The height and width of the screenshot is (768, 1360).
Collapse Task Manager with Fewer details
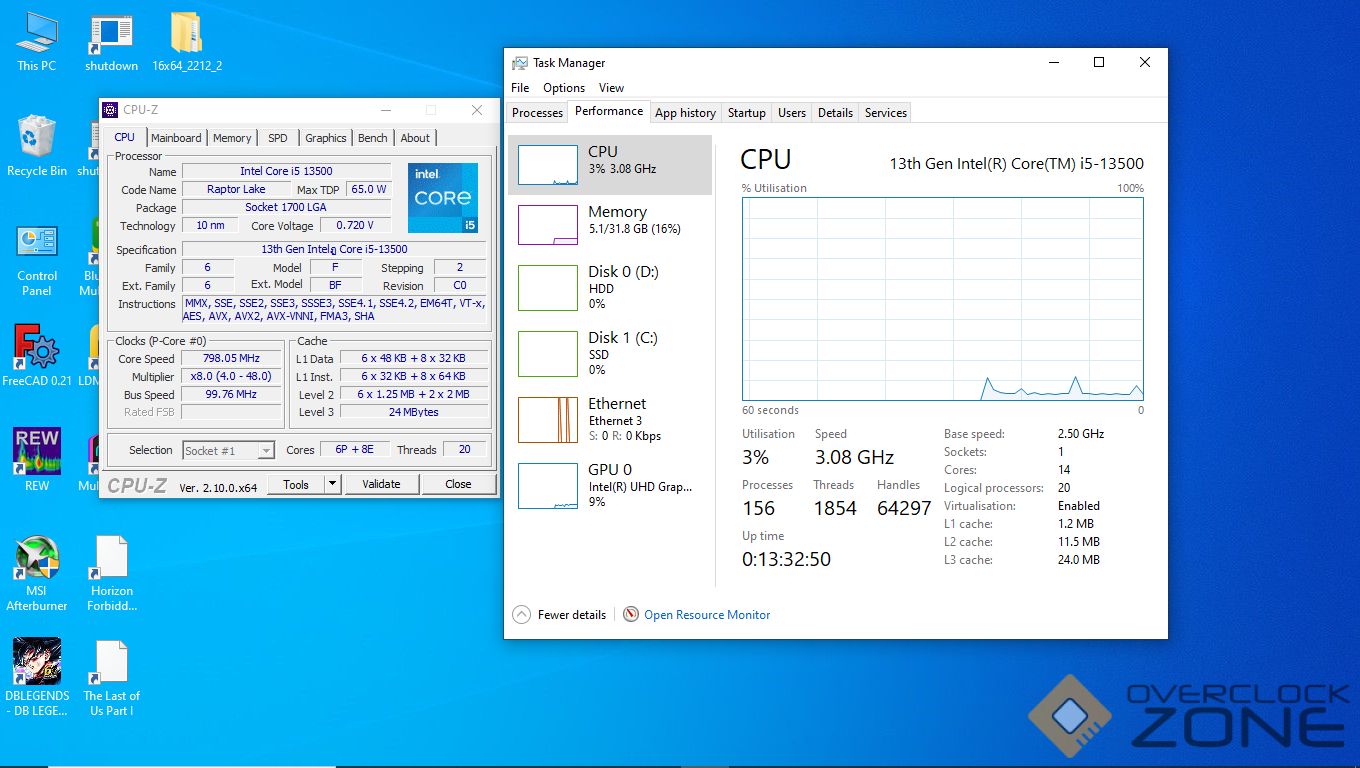[560, 615]
